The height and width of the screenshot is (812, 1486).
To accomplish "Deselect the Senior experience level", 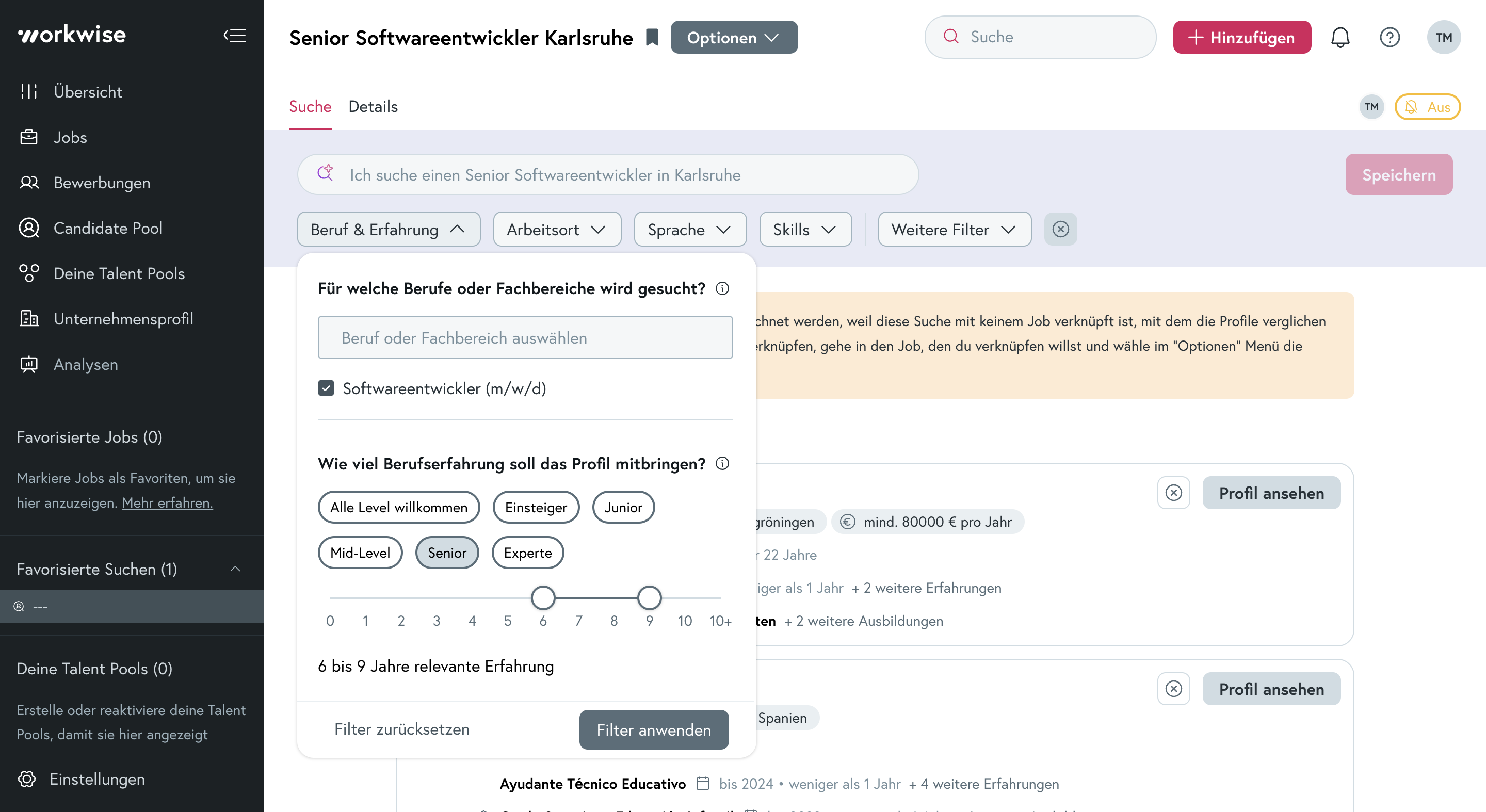I will click(447, 553).
